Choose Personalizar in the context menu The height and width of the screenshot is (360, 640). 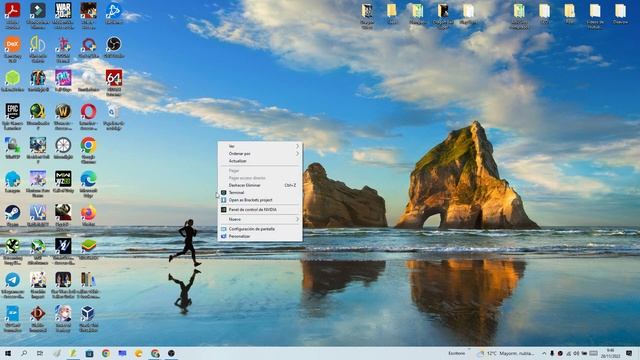pyautogui.click(x=260, y=236)
